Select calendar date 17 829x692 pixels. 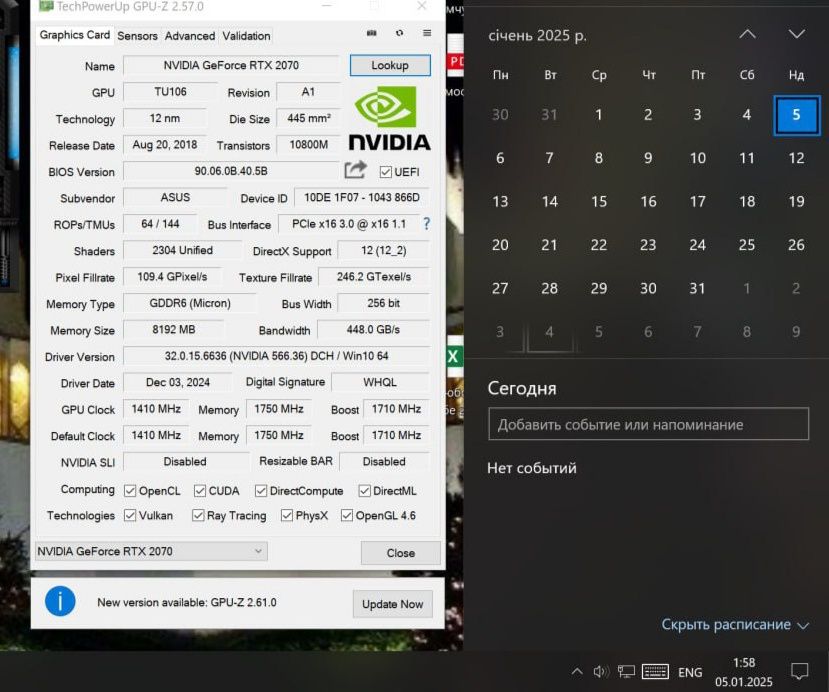click(x=697, y=201)
